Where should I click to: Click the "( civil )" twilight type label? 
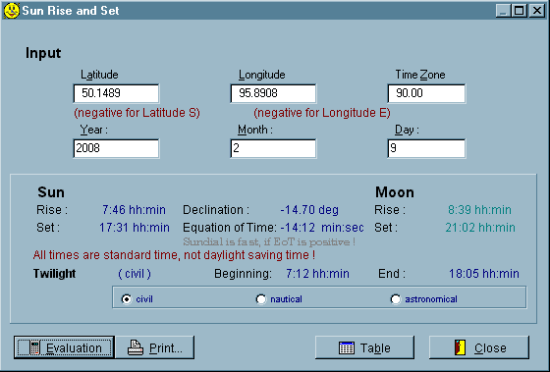(x=135, y=273)
